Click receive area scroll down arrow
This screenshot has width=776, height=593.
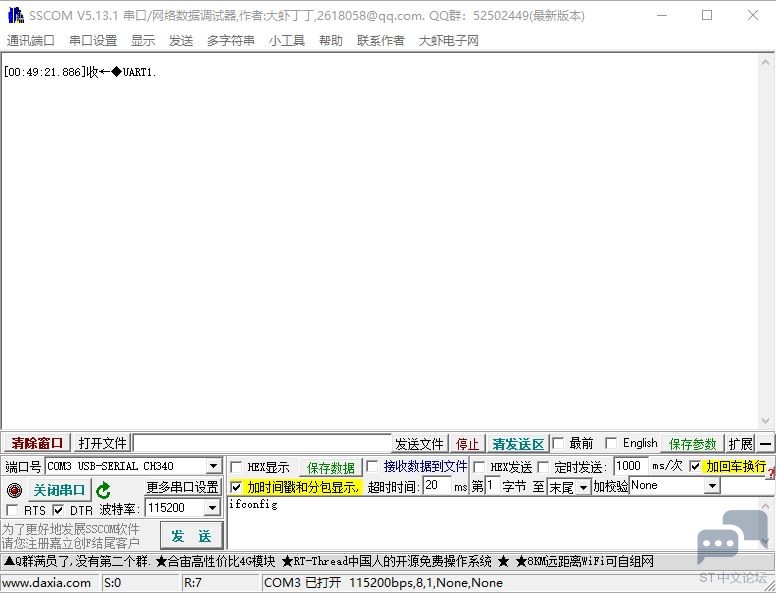766,421
